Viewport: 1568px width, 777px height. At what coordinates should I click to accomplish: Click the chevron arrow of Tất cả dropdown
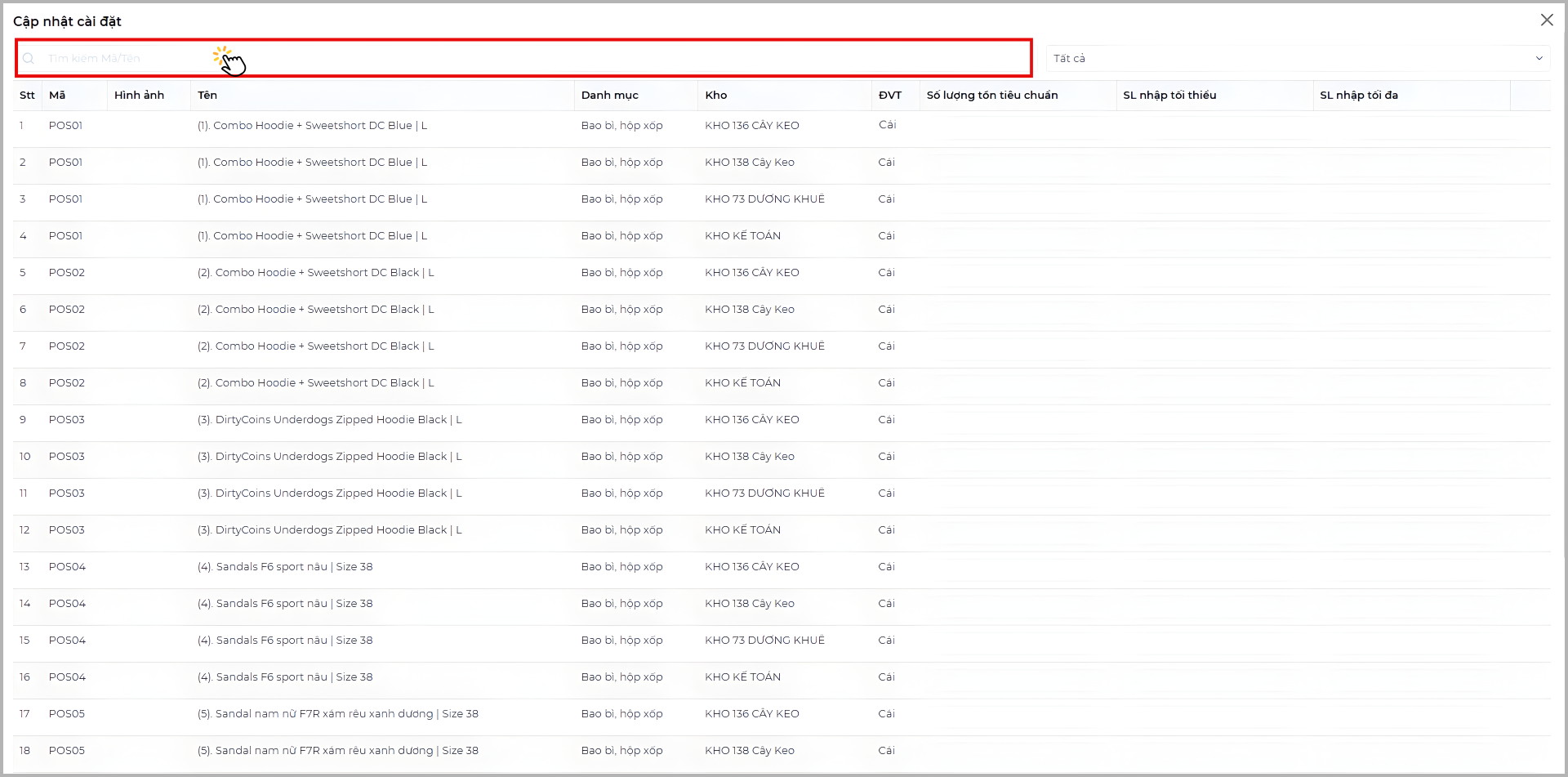1539,59
